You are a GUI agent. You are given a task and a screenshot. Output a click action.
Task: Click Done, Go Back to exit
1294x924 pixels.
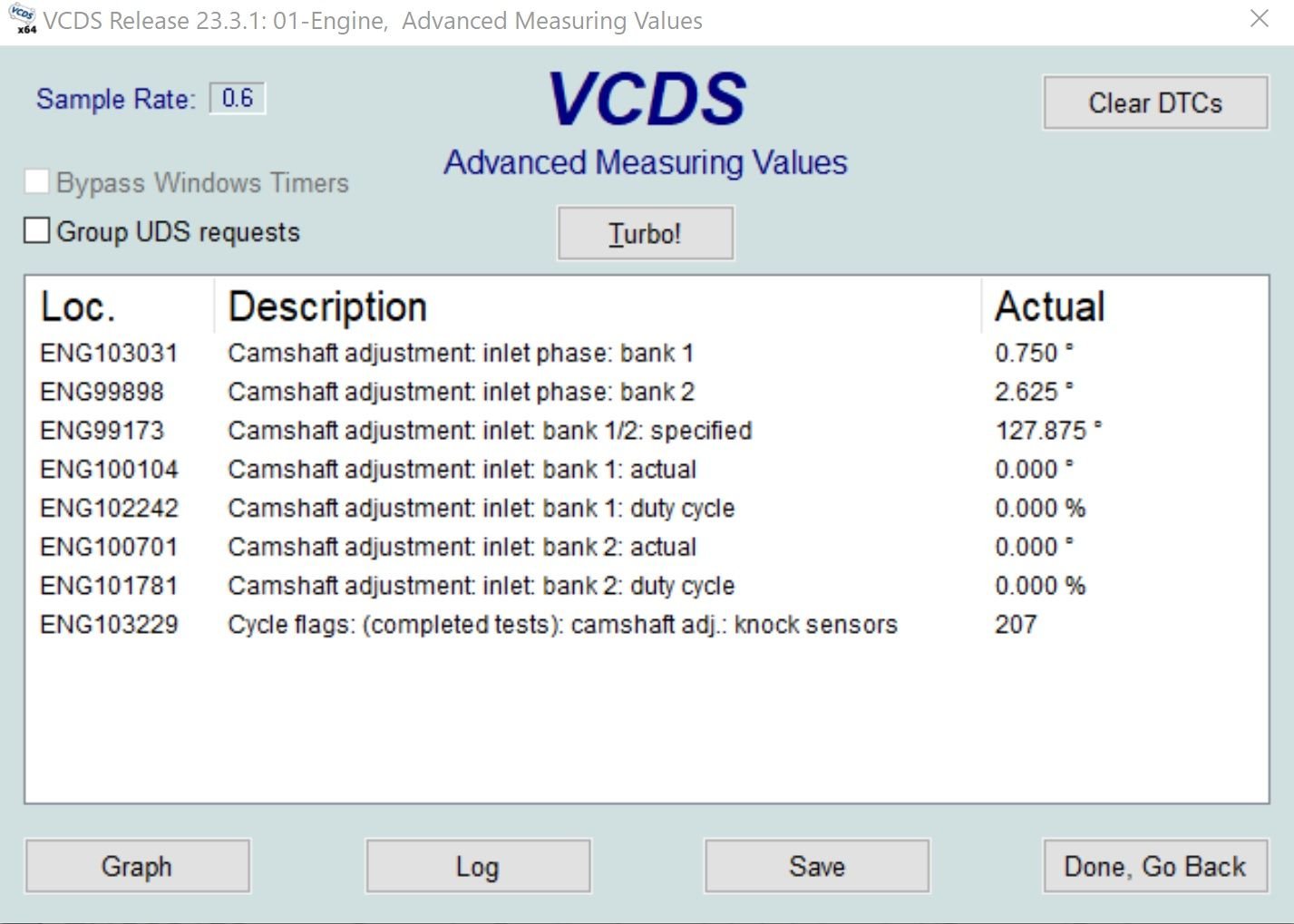1154,866
